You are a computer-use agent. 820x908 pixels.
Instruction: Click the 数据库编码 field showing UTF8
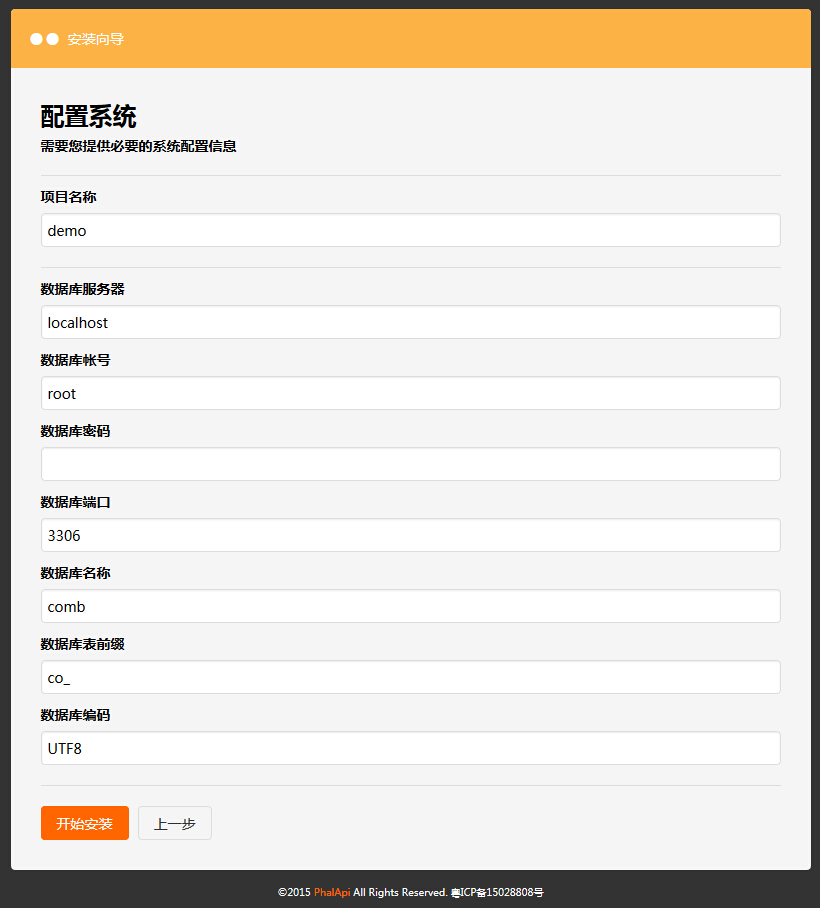(411, 748)
